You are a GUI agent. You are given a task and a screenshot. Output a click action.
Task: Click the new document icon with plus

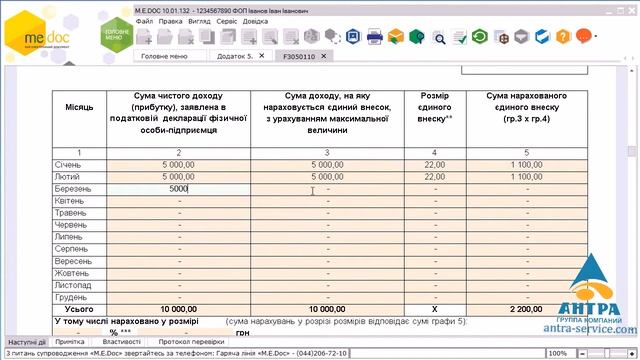click(x=144, y=37)
